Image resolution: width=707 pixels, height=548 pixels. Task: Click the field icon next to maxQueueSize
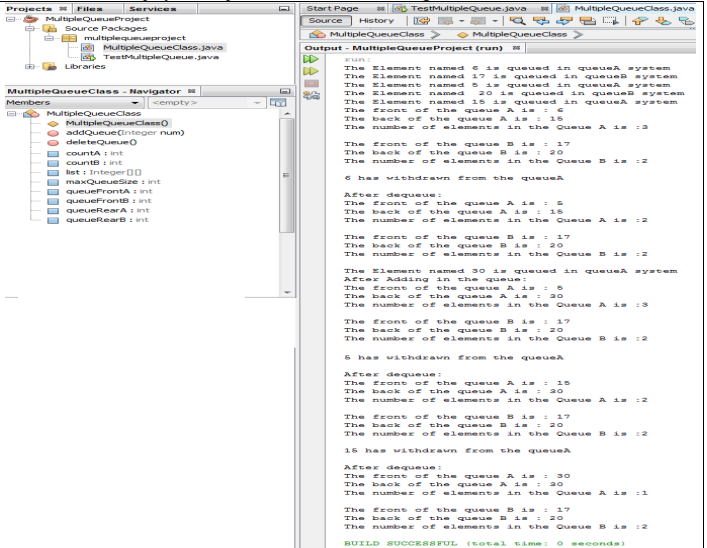(53, 182)
